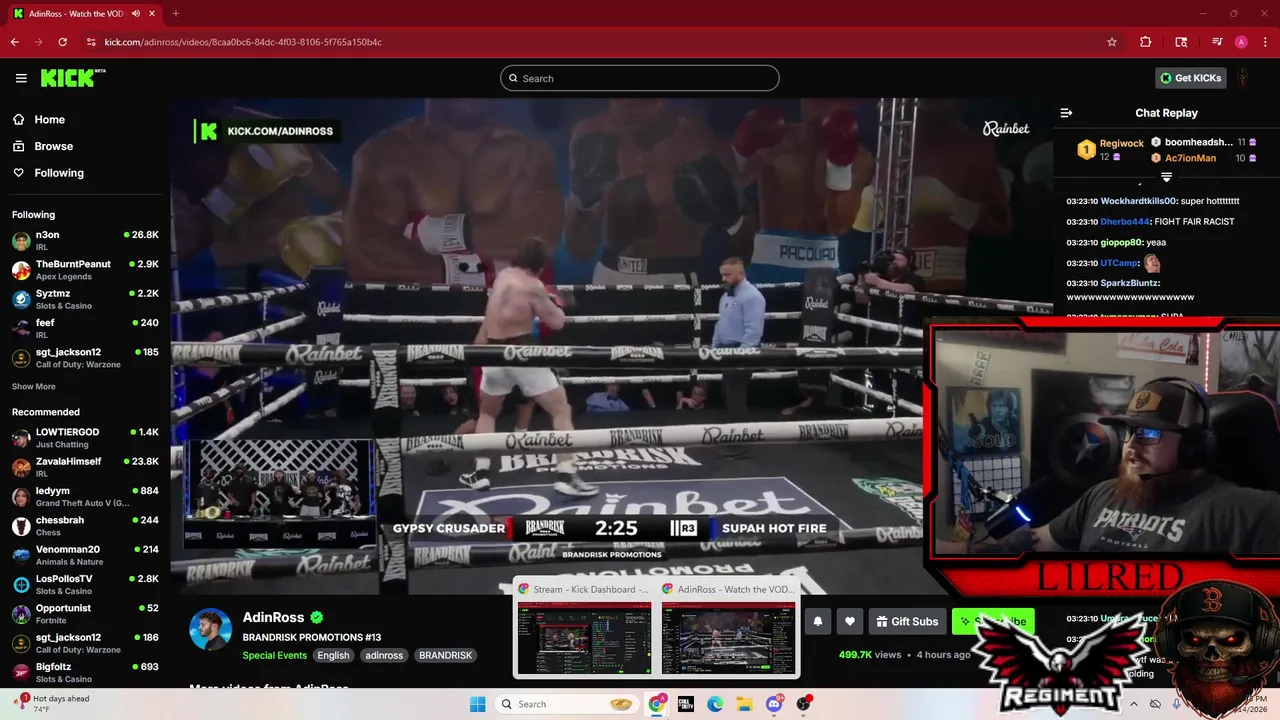Mute the AdinRoss browser tab audio
Image resolution: width=1280 pixels, height=720 pixels.
tap(136, 14)
